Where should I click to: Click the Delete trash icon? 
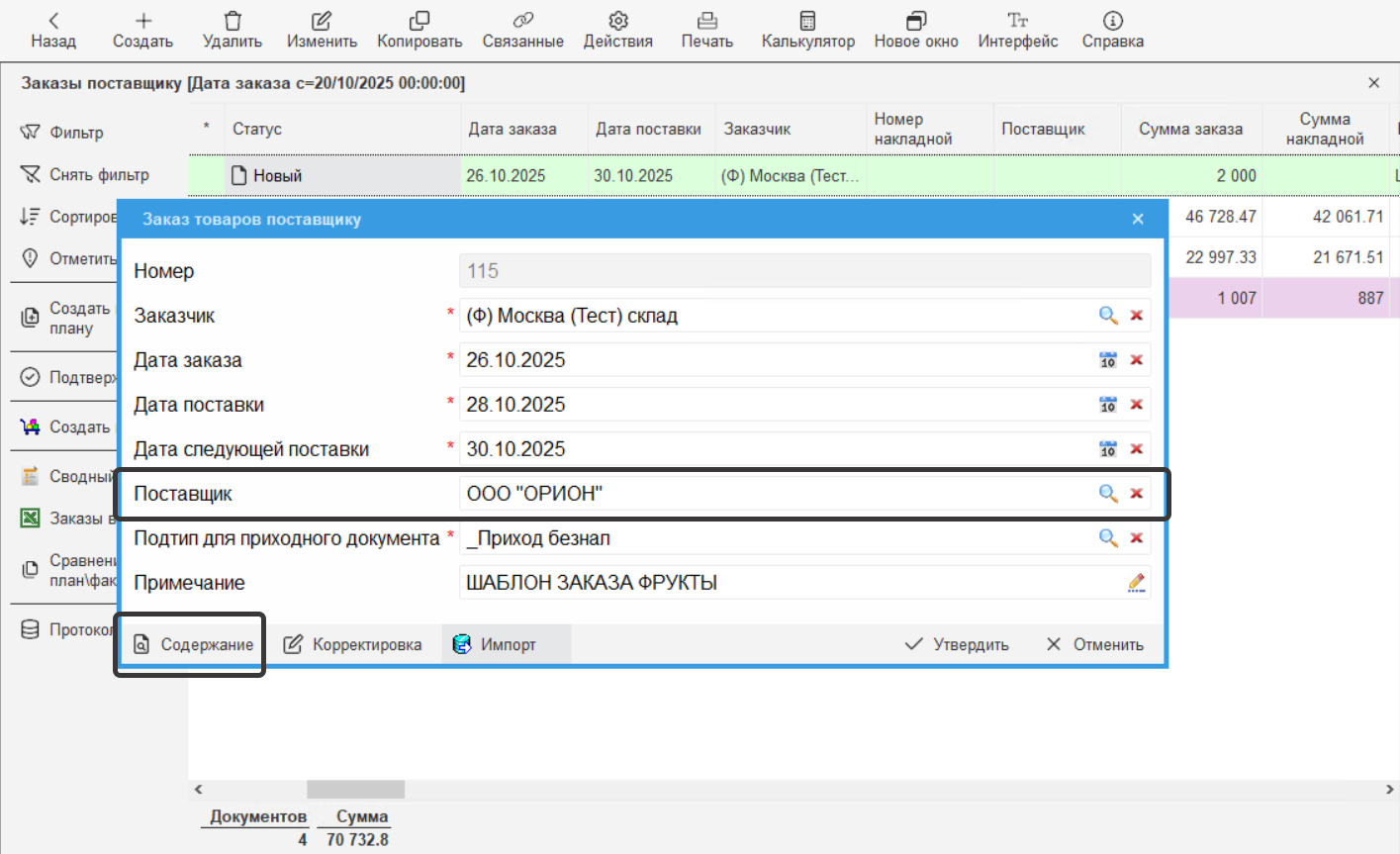(233, 21)
